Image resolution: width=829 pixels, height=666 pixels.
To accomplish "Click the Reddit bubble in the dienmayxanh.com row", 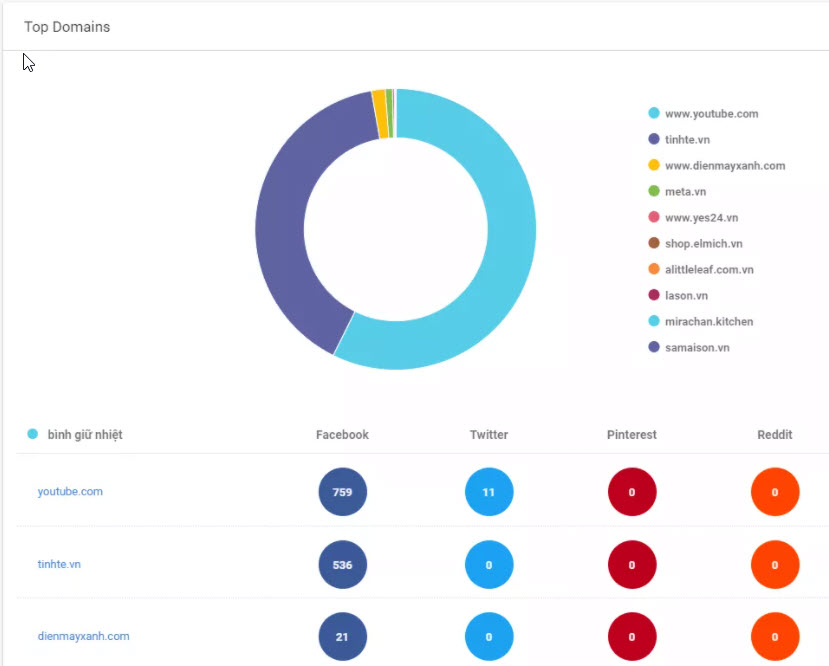I will pos(775,637).
